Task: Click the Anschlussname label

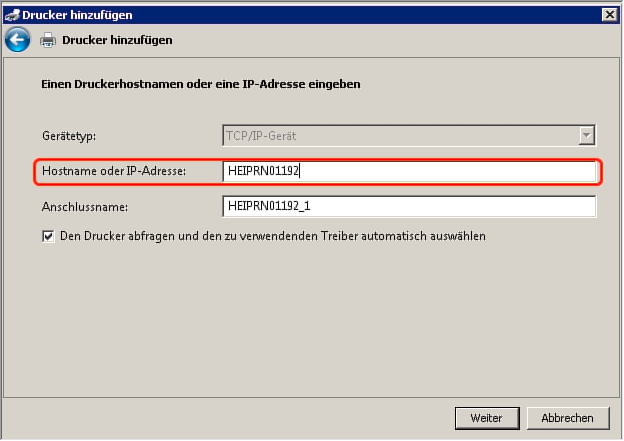Action: (86, 206)
